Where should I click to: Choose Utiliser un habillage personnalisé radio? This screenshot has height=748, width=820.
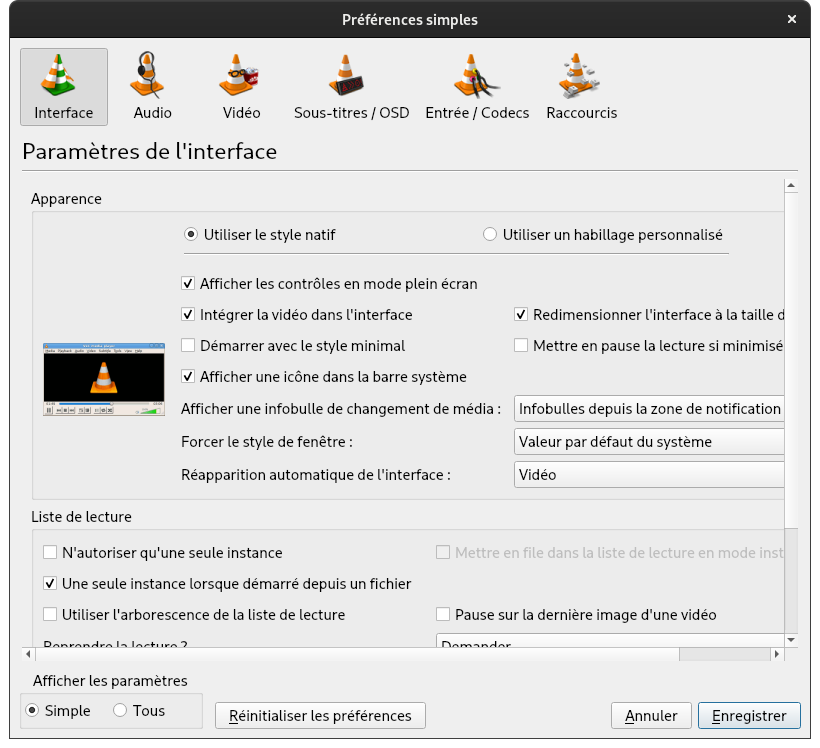[x=490, y=235]
